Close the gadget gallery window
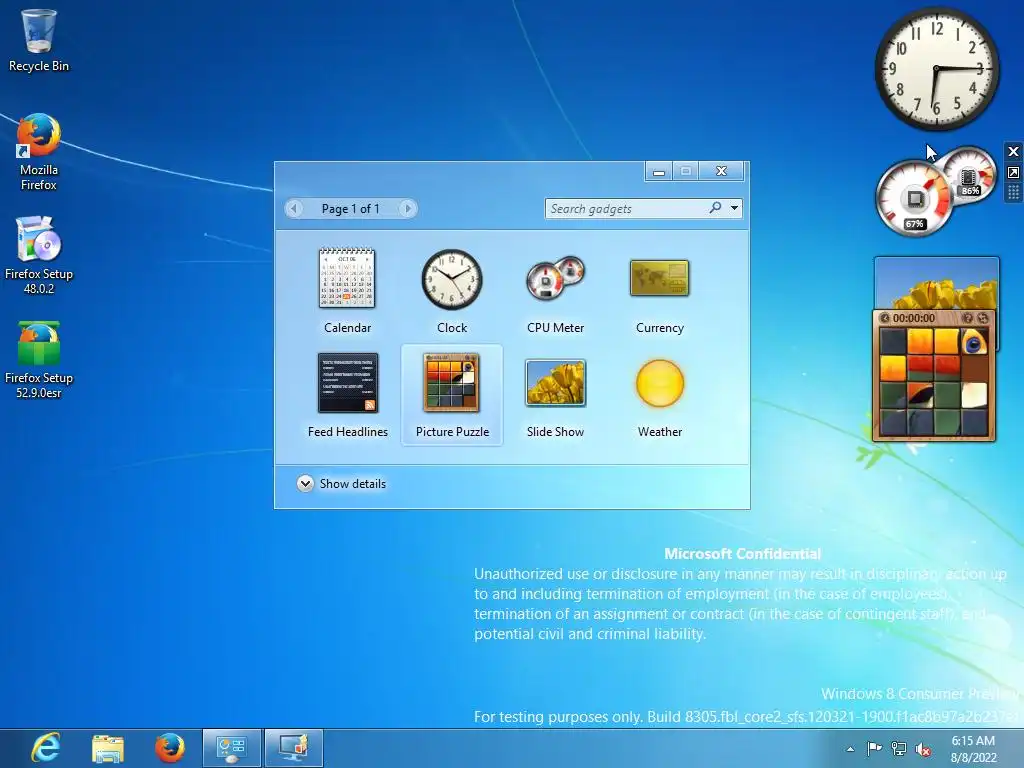Screen dimensions: 1024x768 721,171
